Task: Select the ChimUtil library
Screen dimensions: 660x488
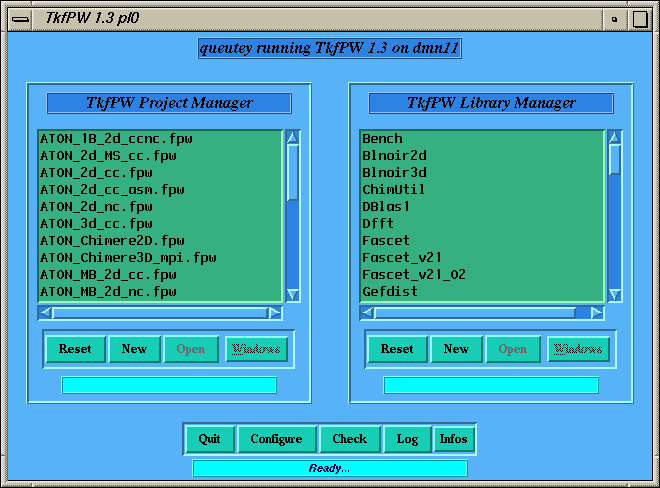Action: point(482,189)
